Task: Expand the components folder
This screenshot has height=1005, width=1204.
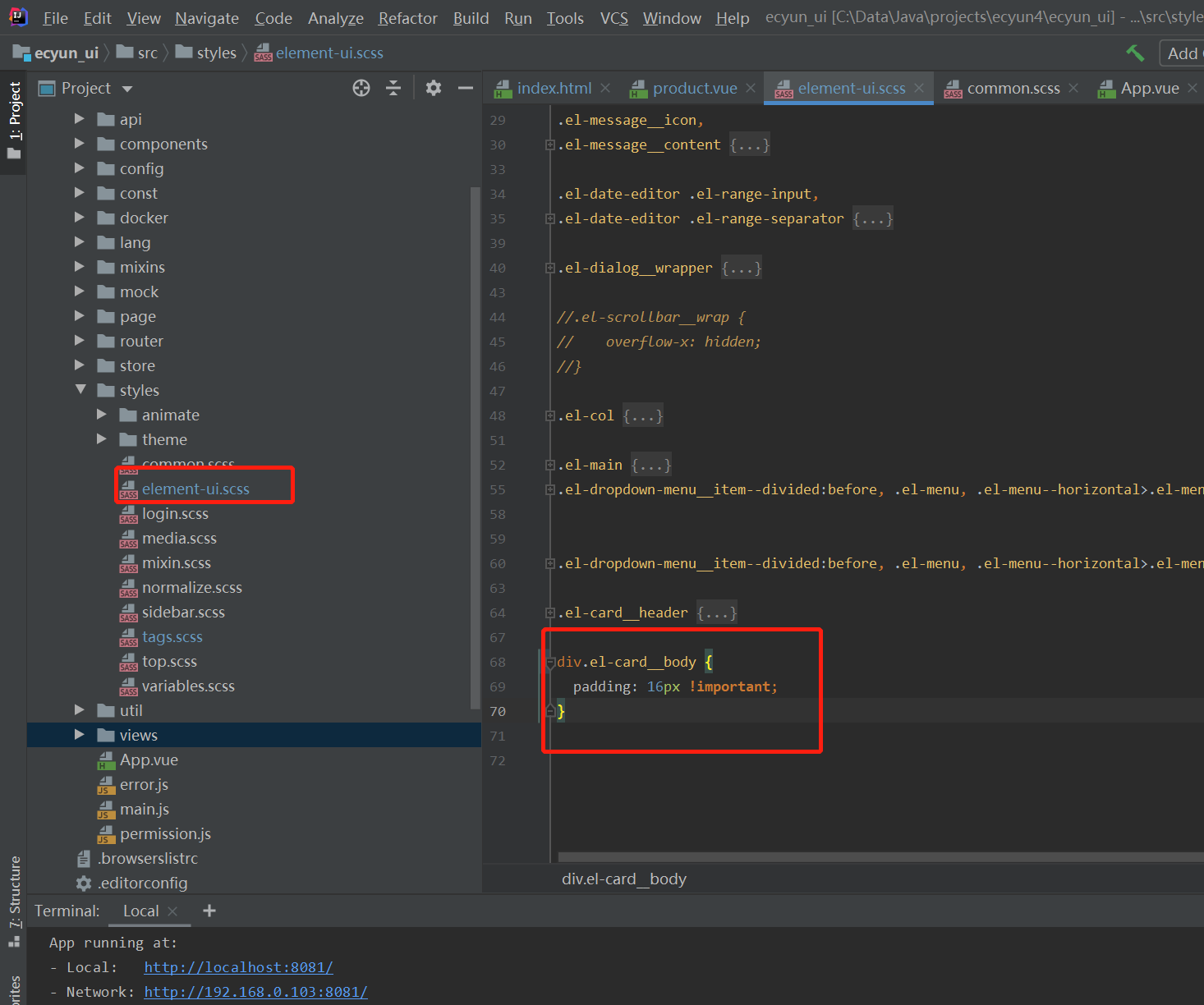Action: point(80,144)
